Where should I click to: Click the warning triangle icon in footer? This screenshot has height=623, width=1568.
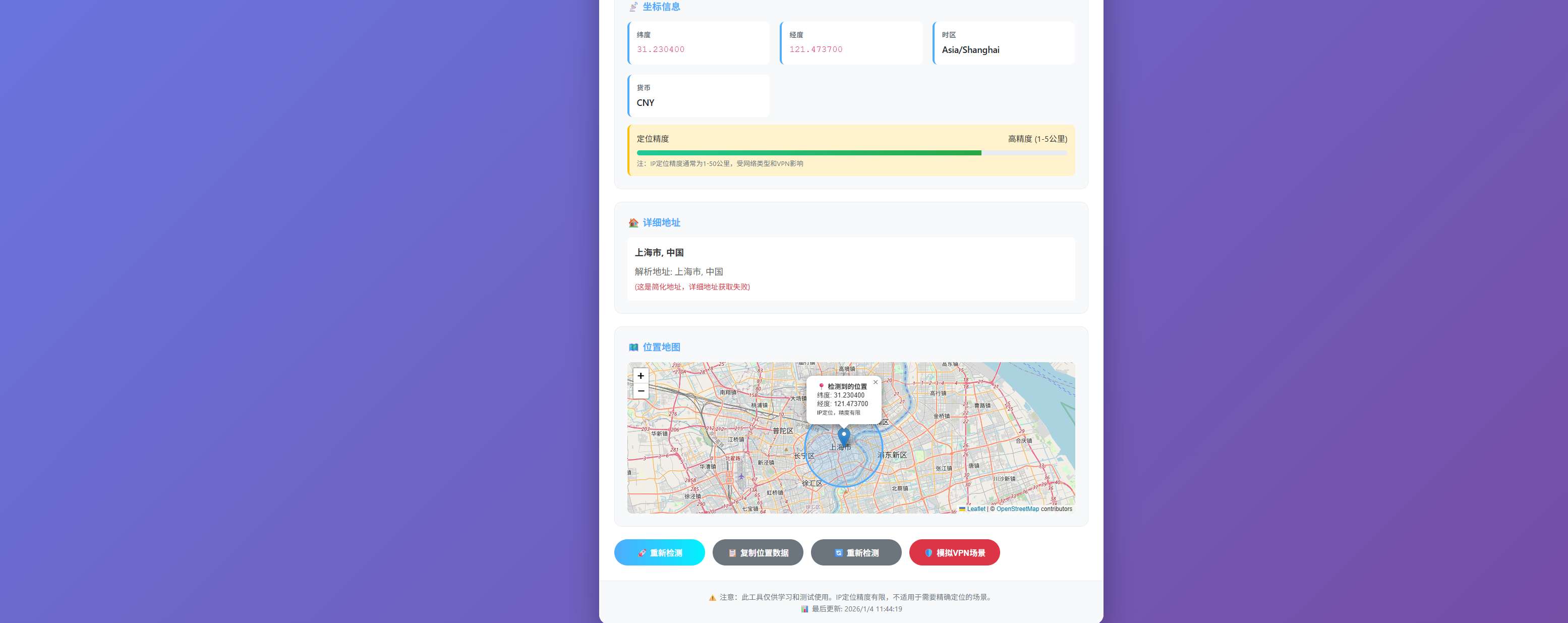point(712,597)
